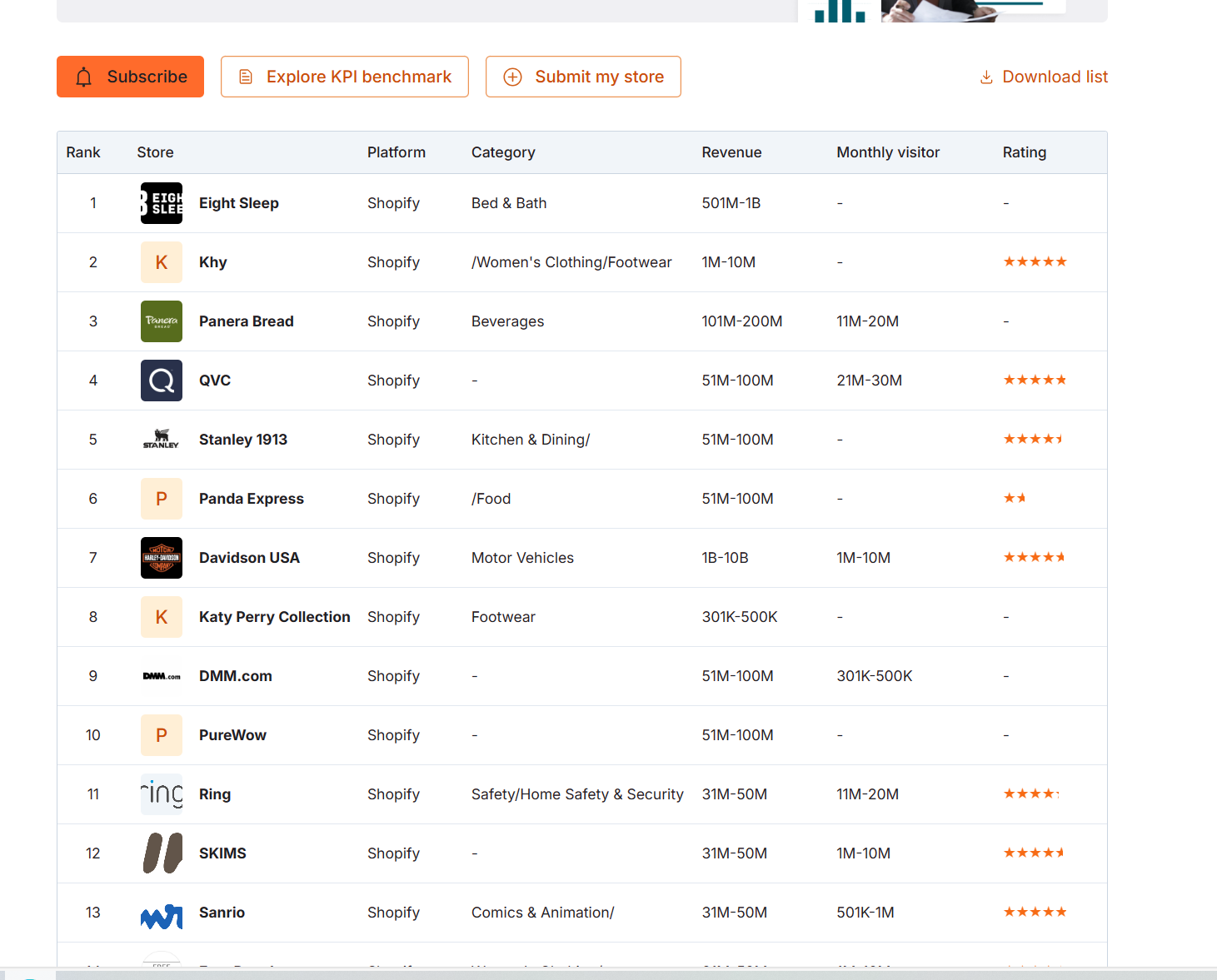Click the Davidson USA logo

pos(162,558)
